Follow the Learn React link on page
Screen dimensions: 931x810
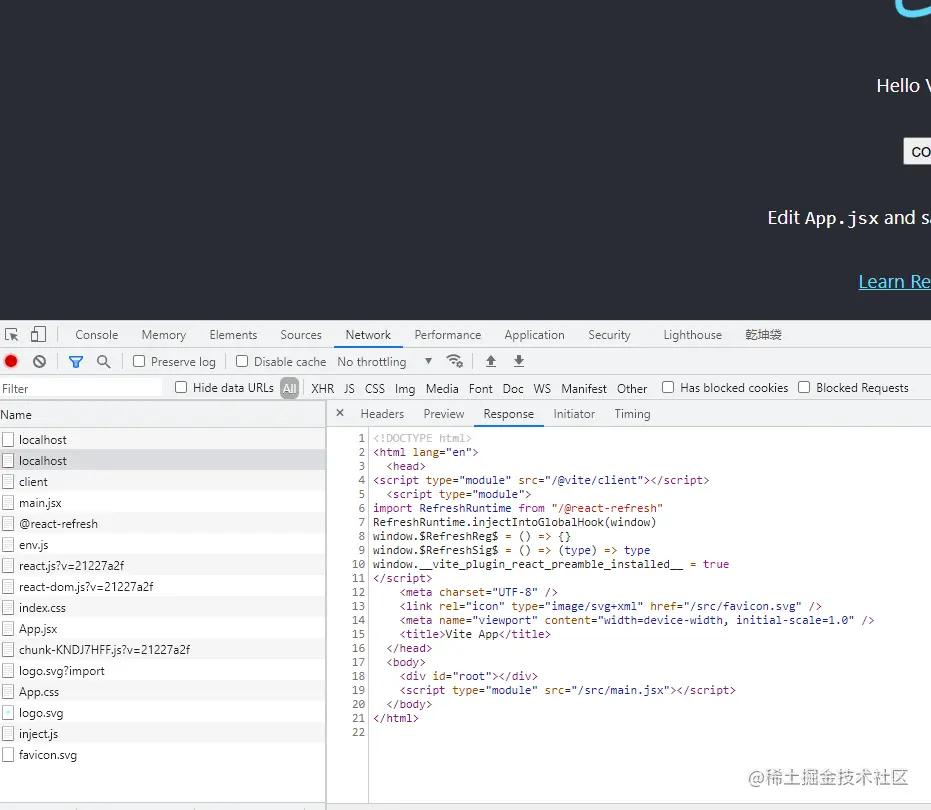894,281
